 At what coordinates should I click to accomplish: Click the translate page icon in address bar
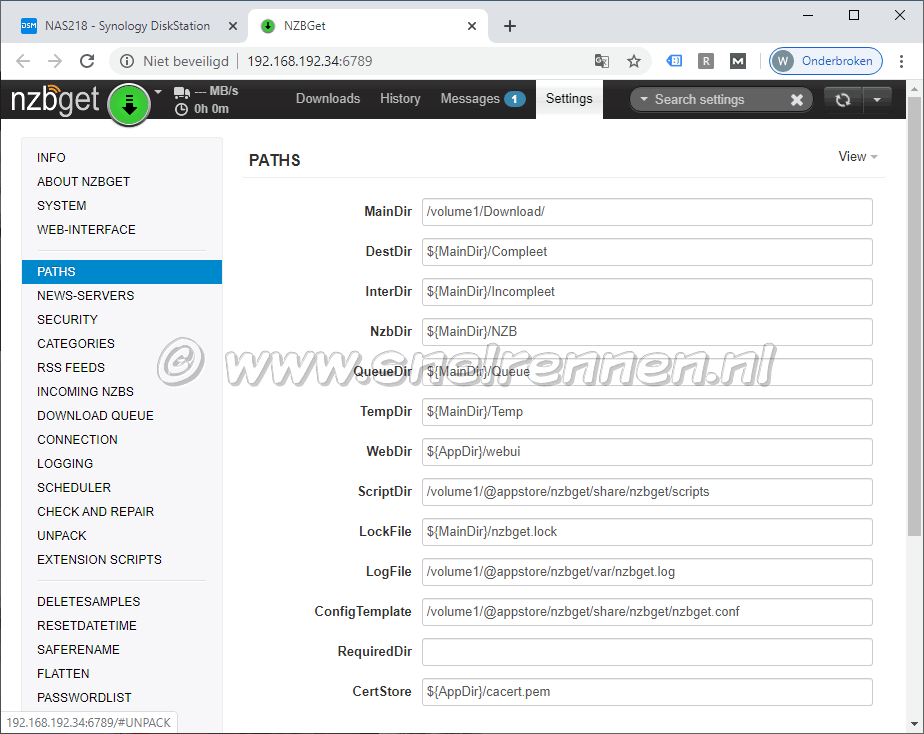(602, 61)
